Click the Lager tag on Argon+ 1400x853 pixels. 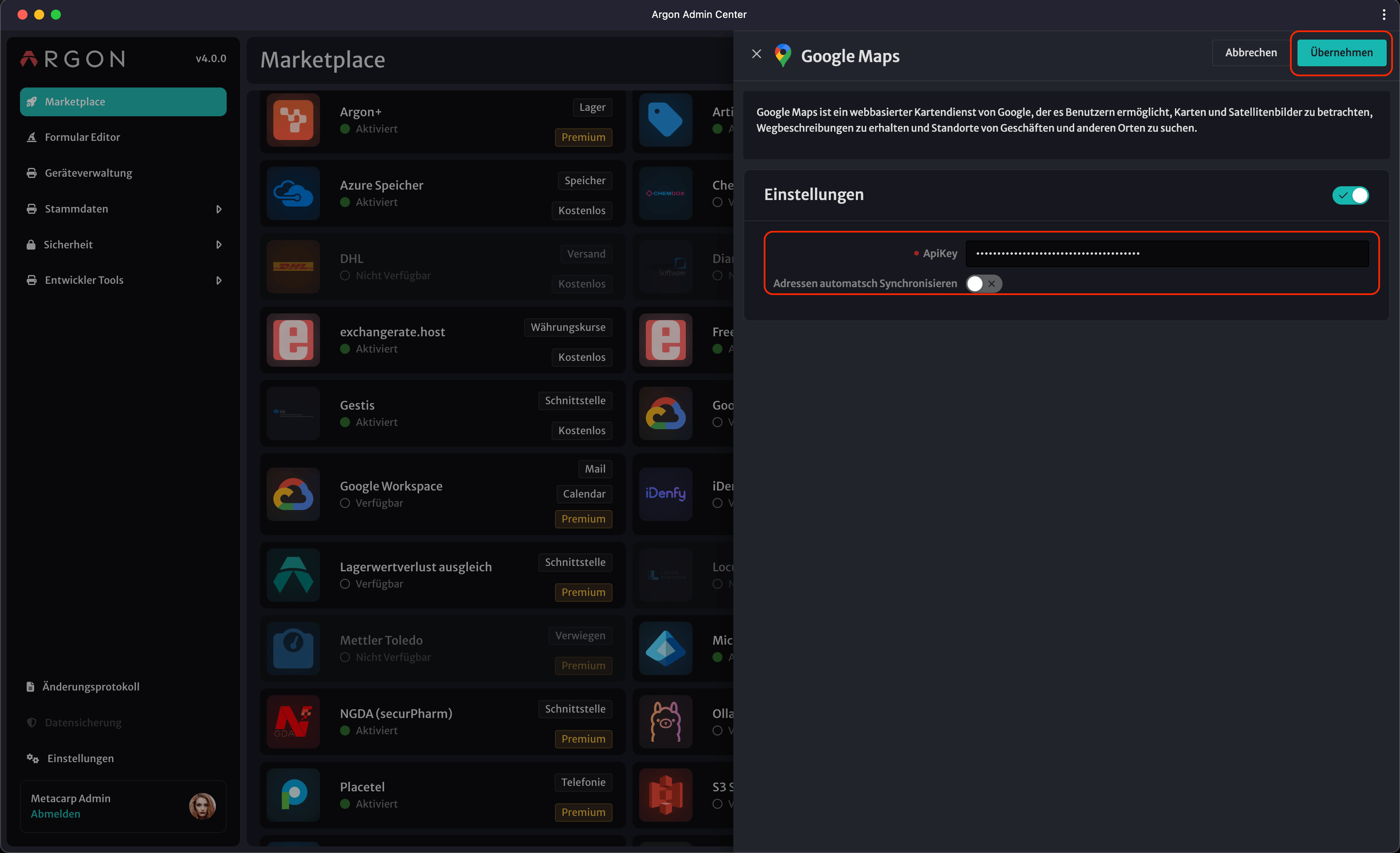pos(592,108)
